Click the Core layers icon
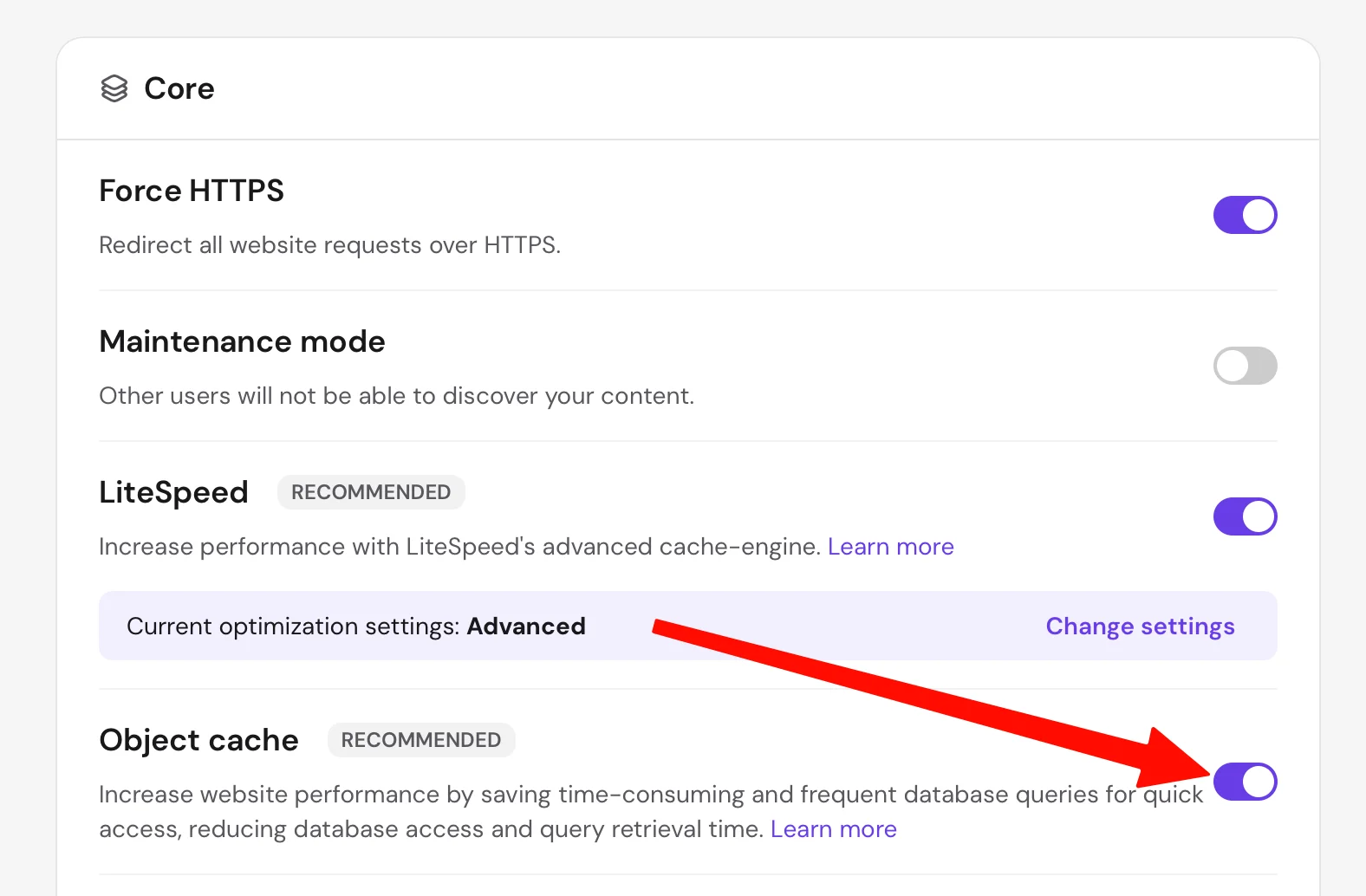Viewport: 1366px width, 896px height. click(114, 88)
